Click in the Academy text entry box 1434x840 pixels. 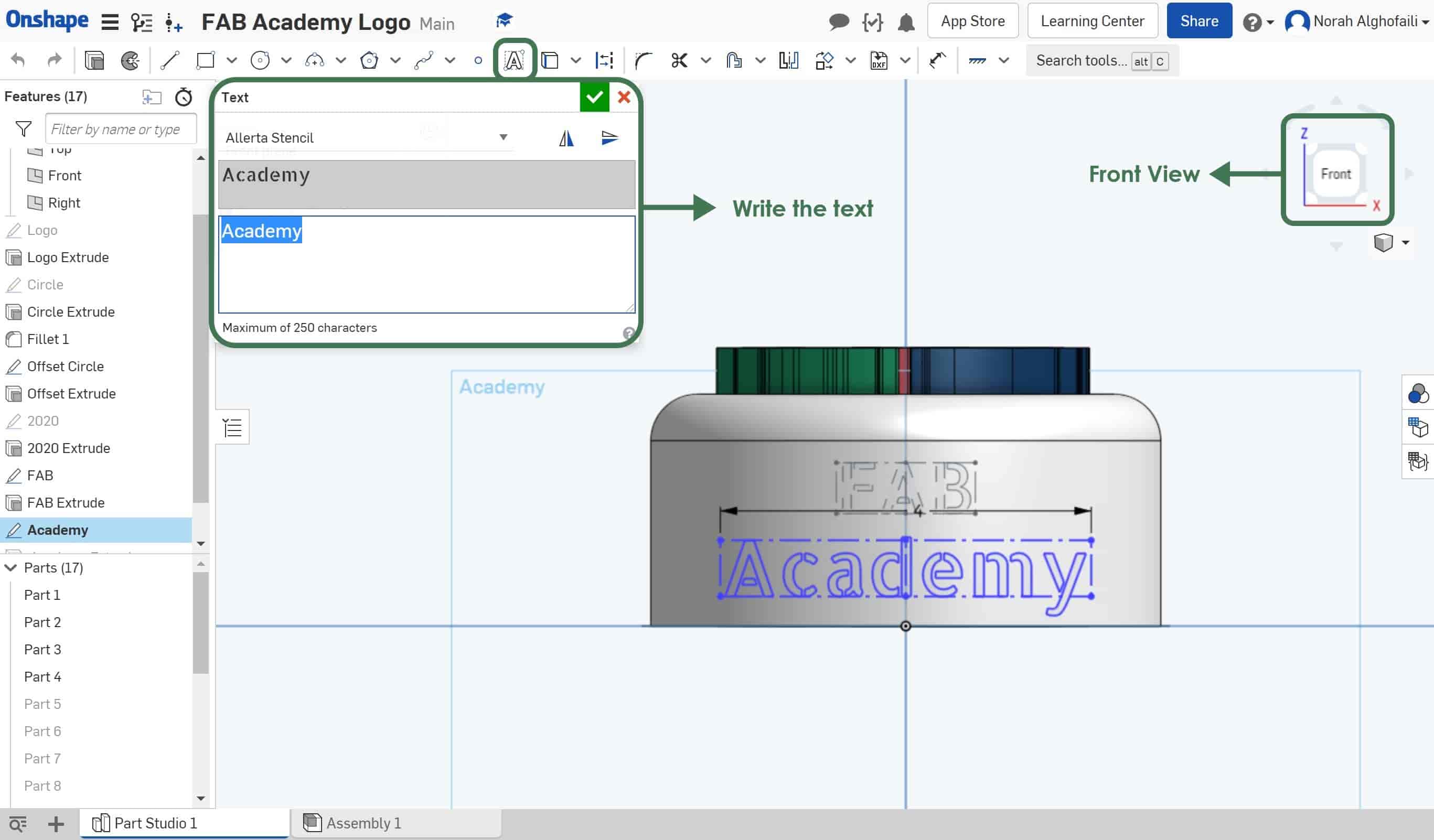(x=426, y=264)
